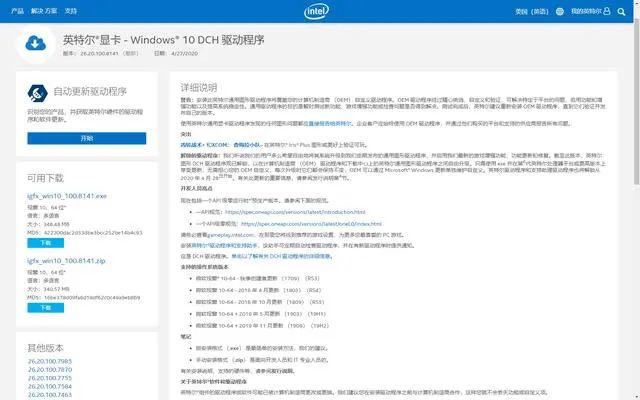The height and width of the screenshot is (400, 640).
Task: Download igfx_win10_100.8141.exe via its 下载 button
Action: pos(46,243)
